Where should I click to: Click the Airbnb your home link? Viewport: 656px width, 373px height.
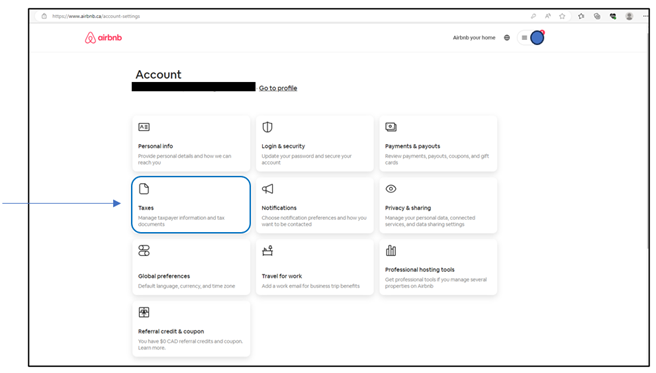pos(474,38)
